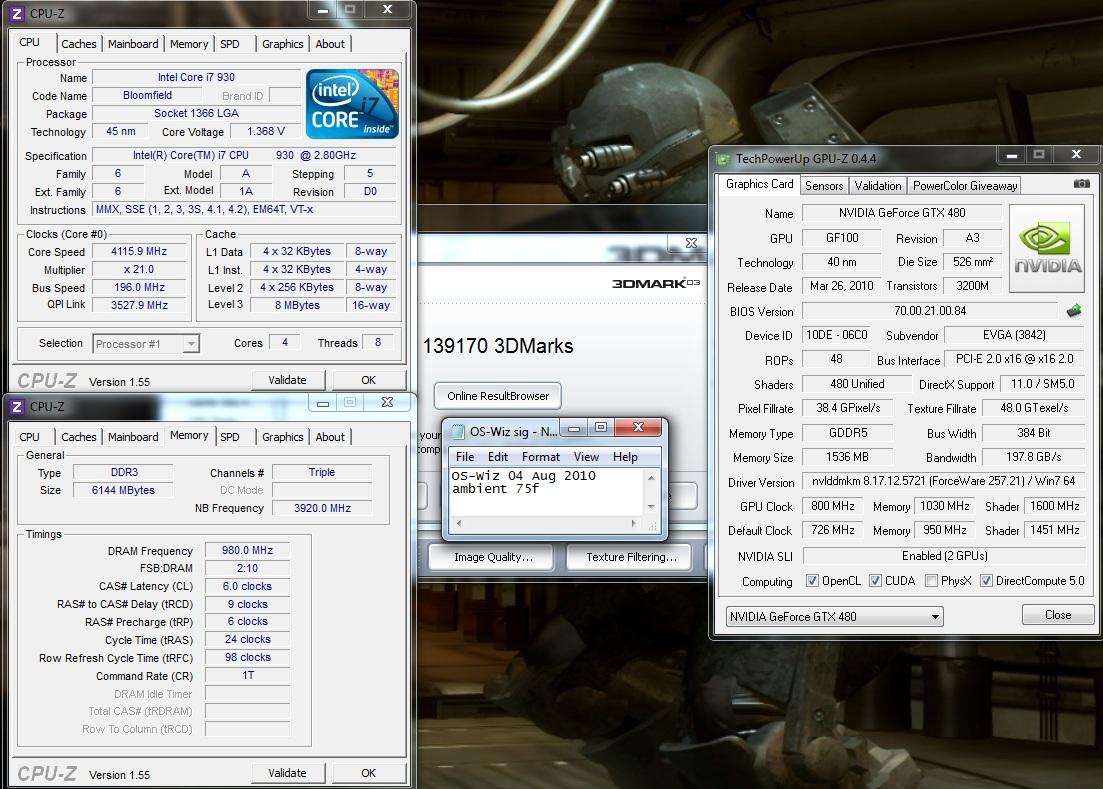Viewport: 1103px width, 789px height.
Task: Switch to Memory tab in top CPU-Z window
Action: tap(189, 44)
